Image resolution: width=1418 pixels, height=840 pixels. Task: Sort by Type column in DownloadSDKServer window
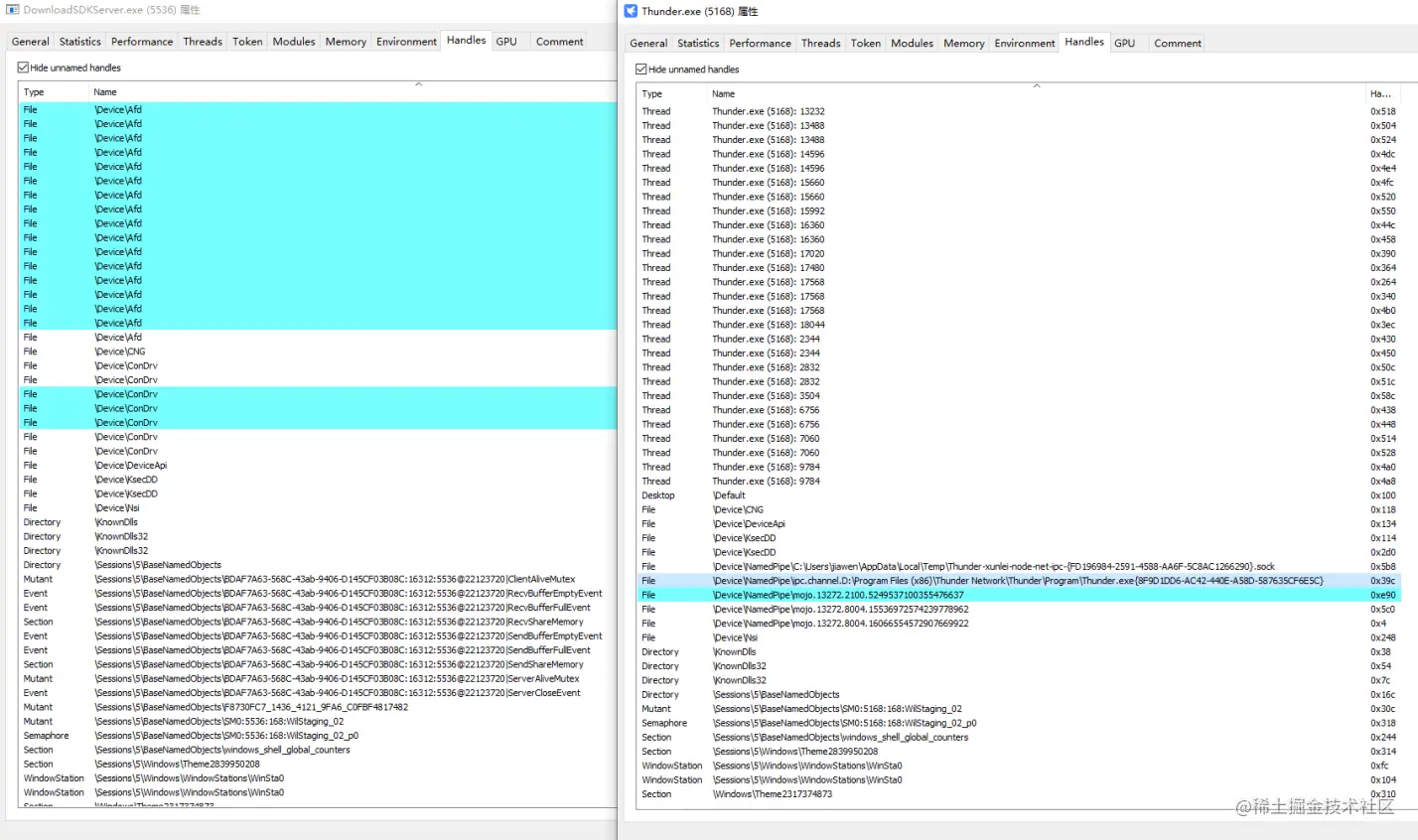pos(54,92)
